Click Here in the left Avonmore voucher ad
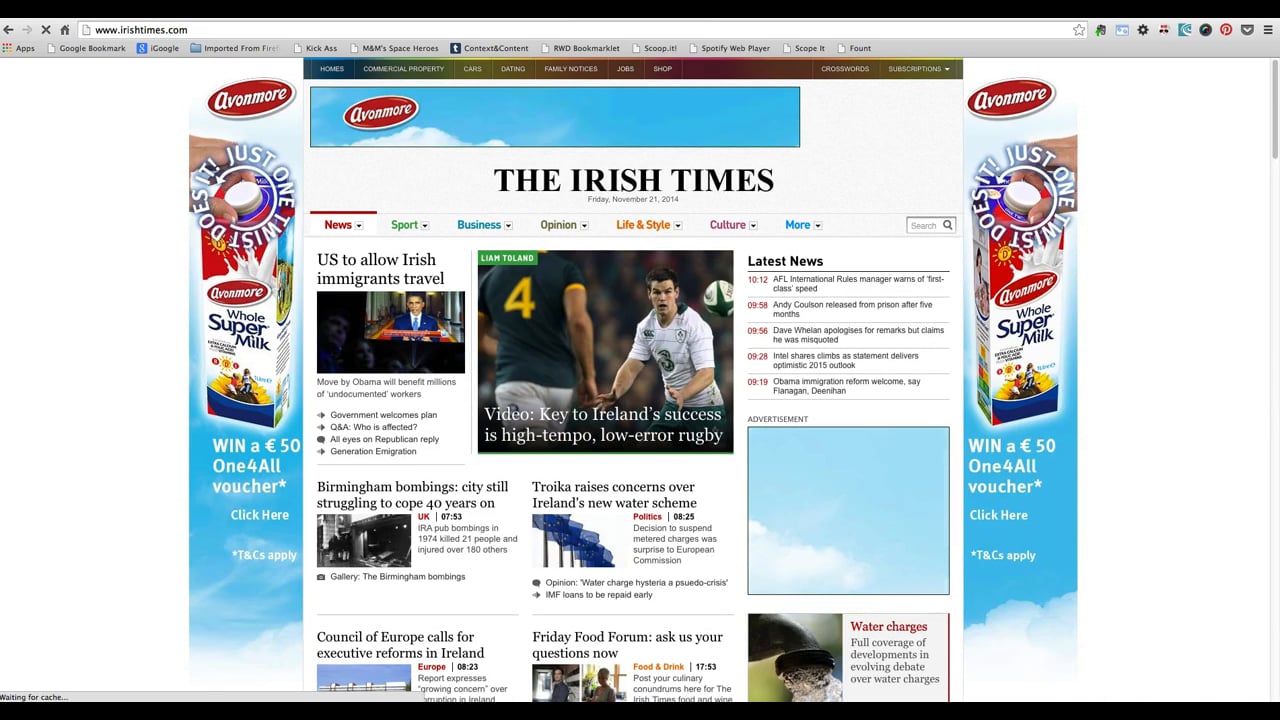The width and height of the screenshot is (1280, 720). tap(260, 515)
